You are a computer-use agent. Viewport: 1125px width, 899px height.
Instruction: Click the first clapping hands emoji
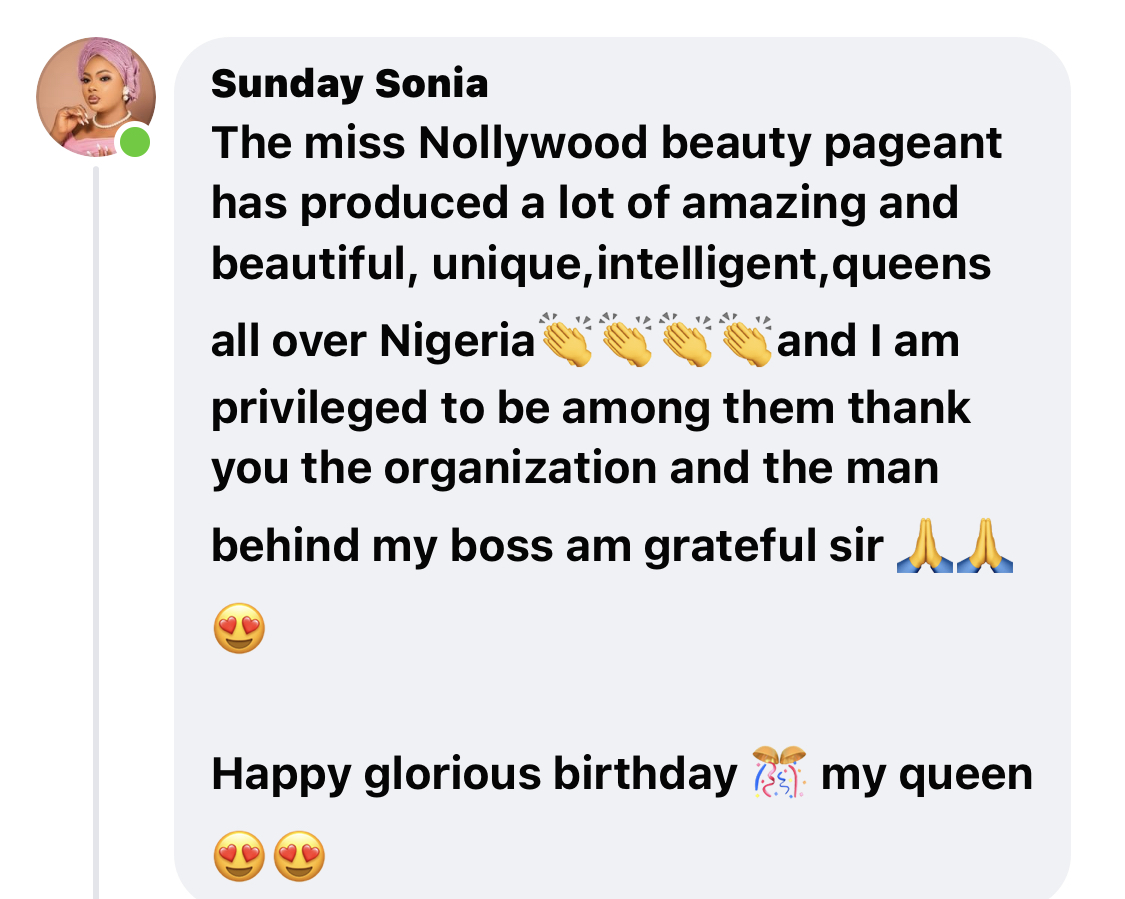[566, 340]
